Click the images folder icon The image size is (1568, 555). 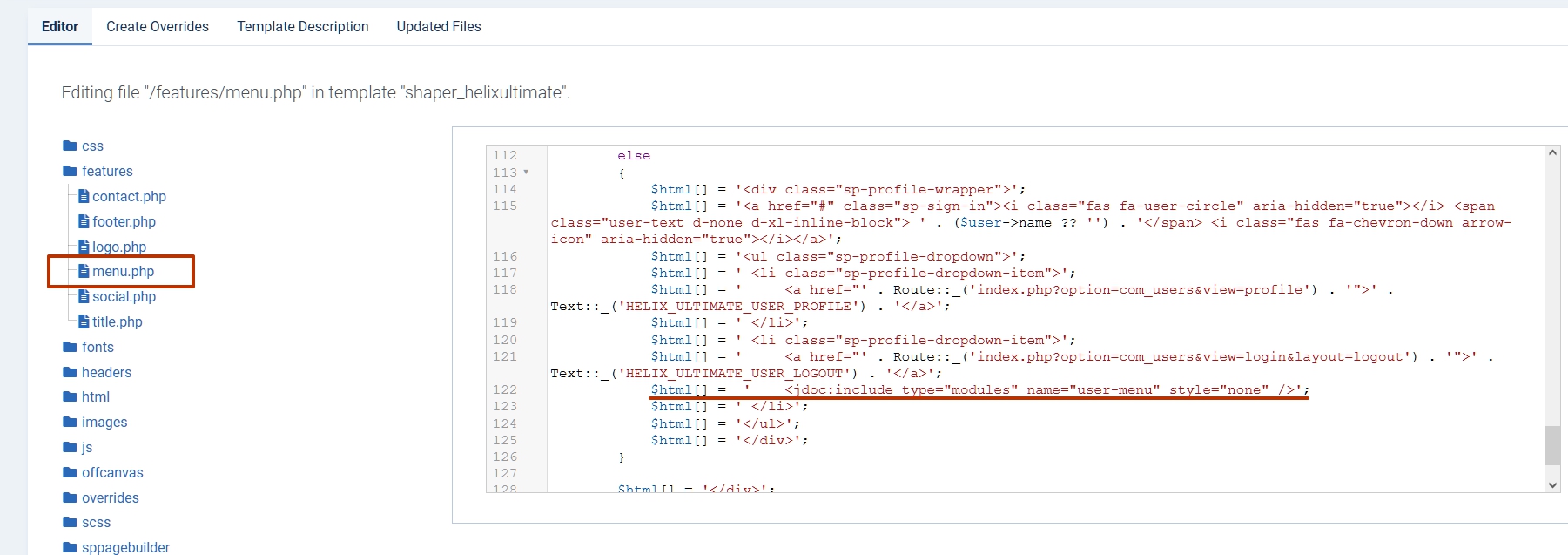(70, 422)
